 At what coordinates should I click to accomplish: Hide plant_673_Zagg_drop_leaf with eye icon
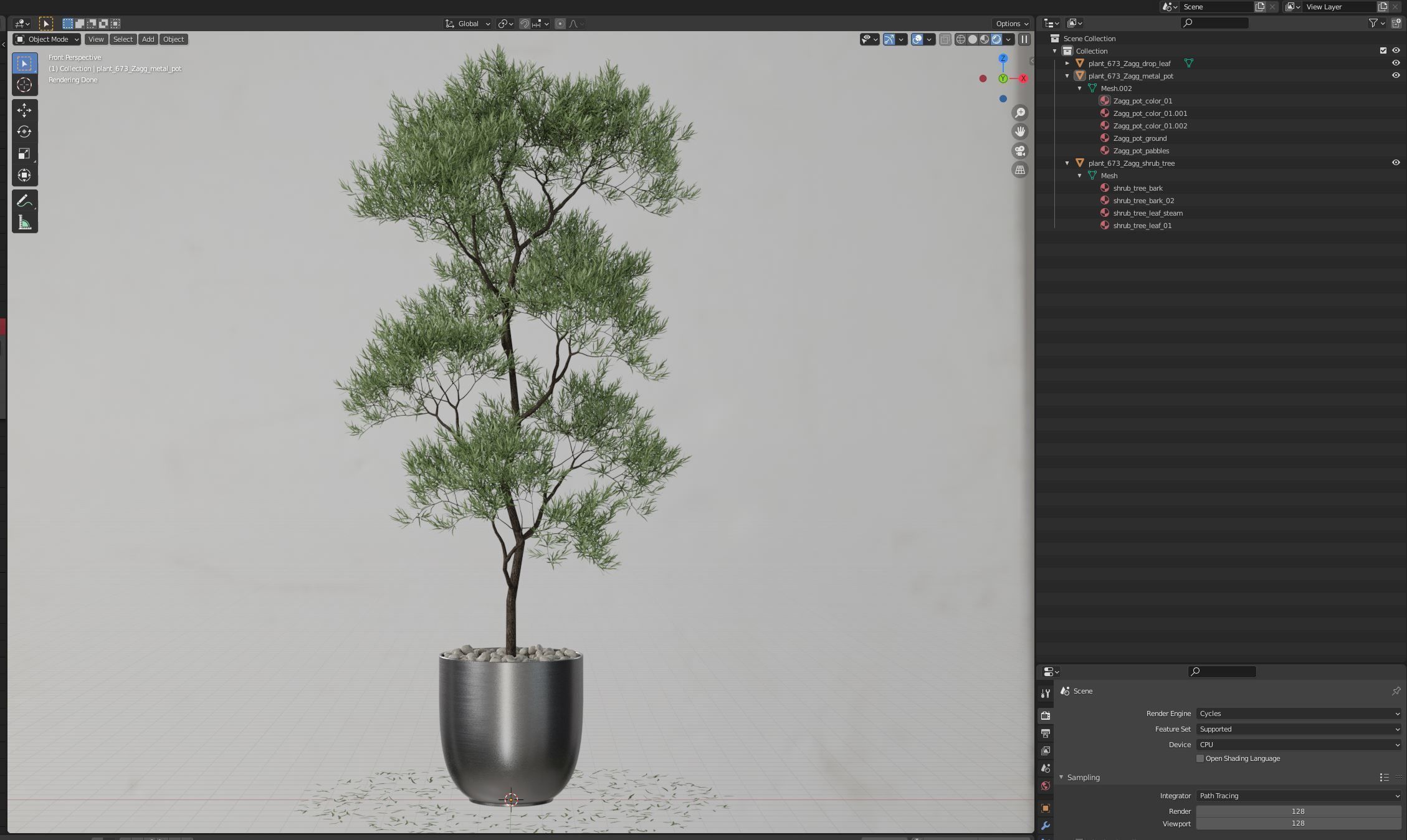pos(1396,63)
